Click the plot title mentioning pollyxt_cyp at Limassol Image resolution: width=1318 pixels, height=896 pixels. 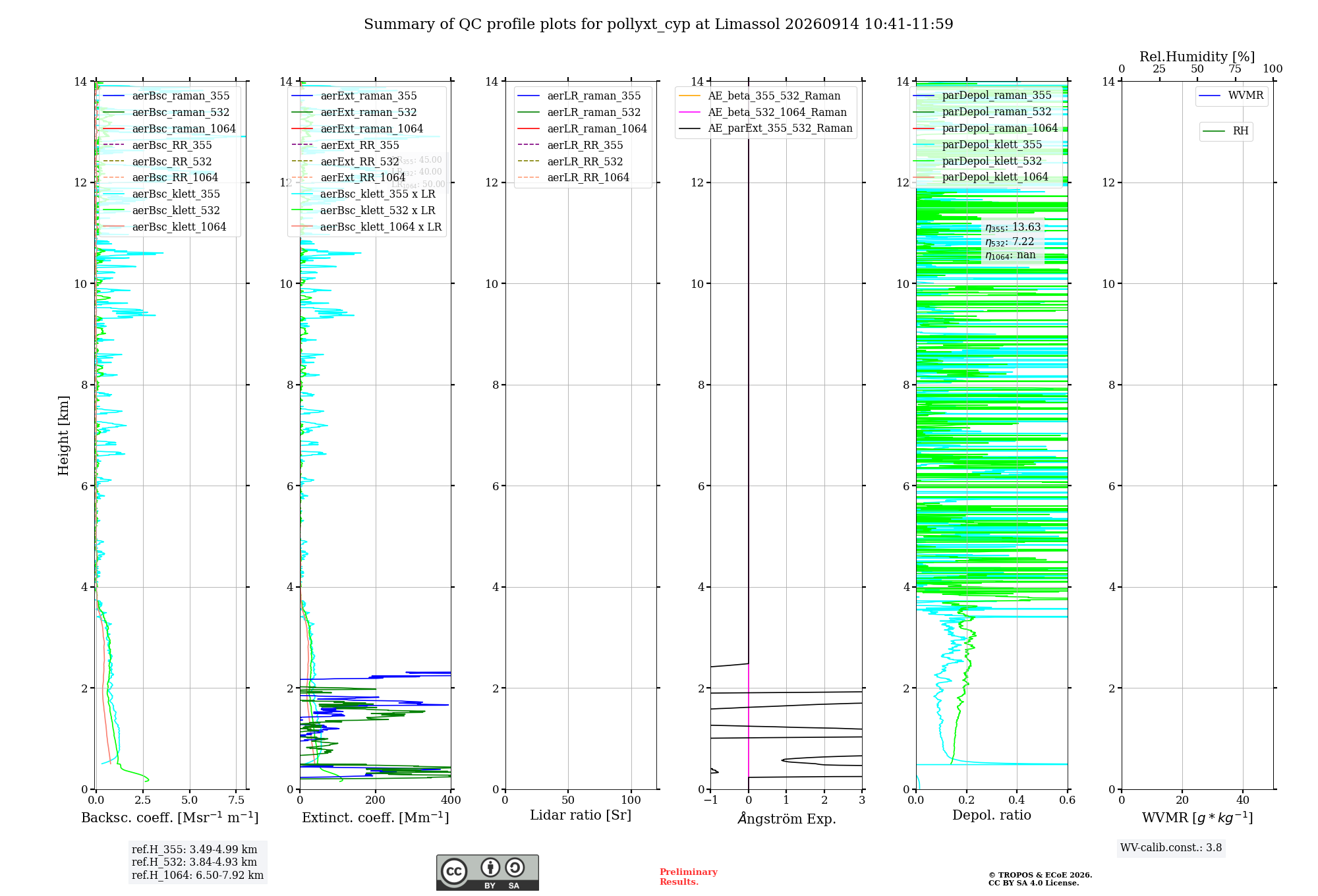pos(658,24)
